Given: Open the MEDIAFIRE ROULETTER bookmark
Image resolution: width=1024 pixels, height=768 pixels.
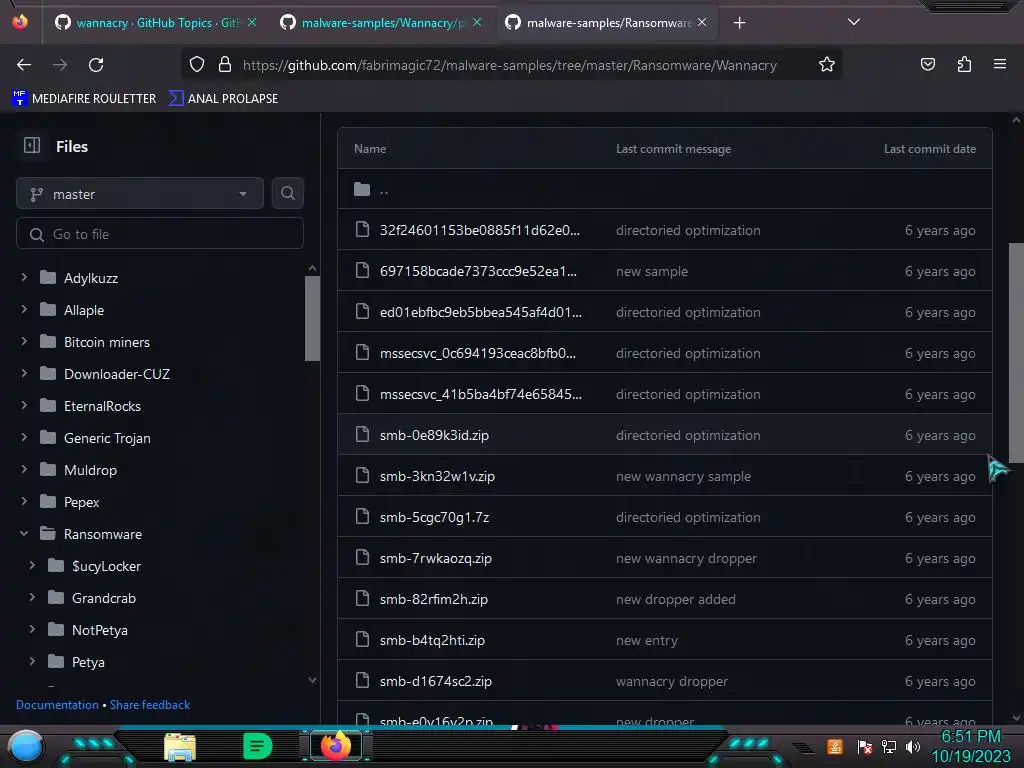Looking at the screenshot, I should pyautogui.click(x=84, y=99).
